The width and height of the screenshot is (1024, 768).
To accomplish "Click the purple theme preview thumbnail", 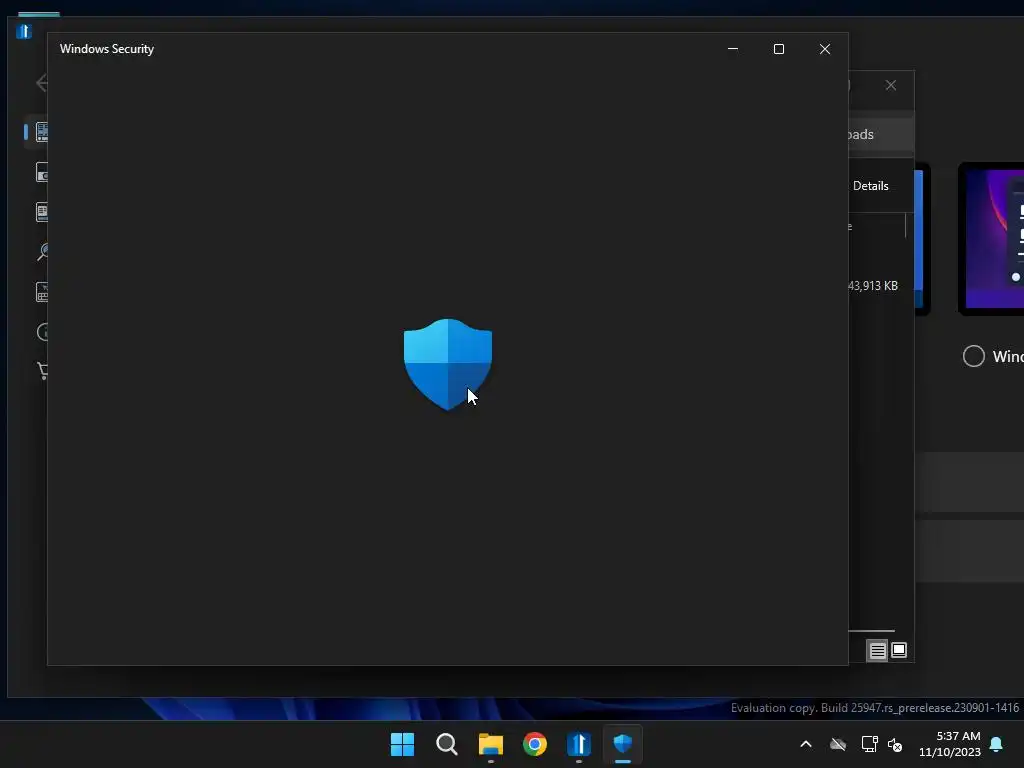I will pos(995,238).
